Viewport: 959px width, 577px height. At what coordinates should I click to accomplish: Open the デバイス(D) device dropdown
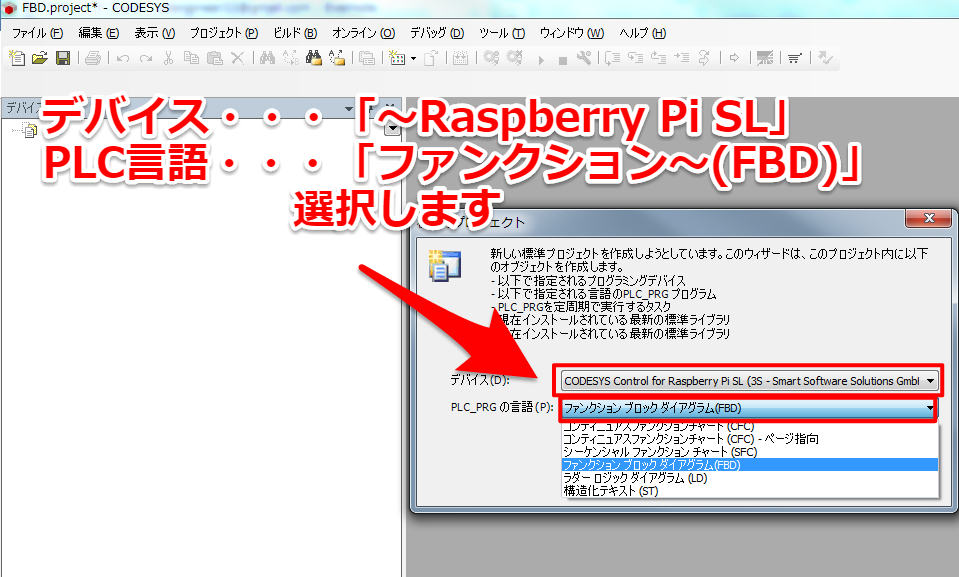point(931,381)
